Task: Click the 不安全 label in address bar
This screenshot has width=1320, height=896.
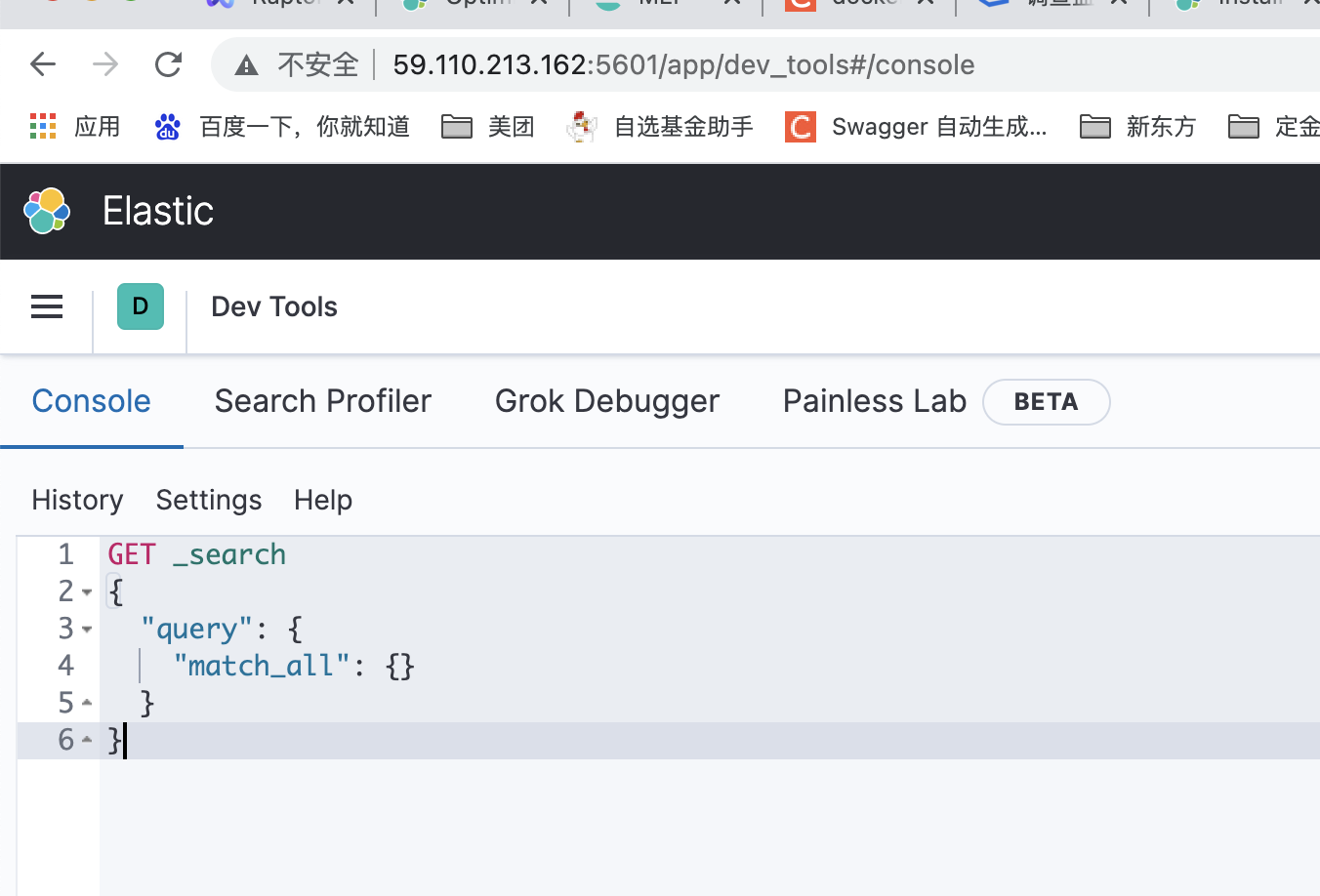Action: pos(318,64)
